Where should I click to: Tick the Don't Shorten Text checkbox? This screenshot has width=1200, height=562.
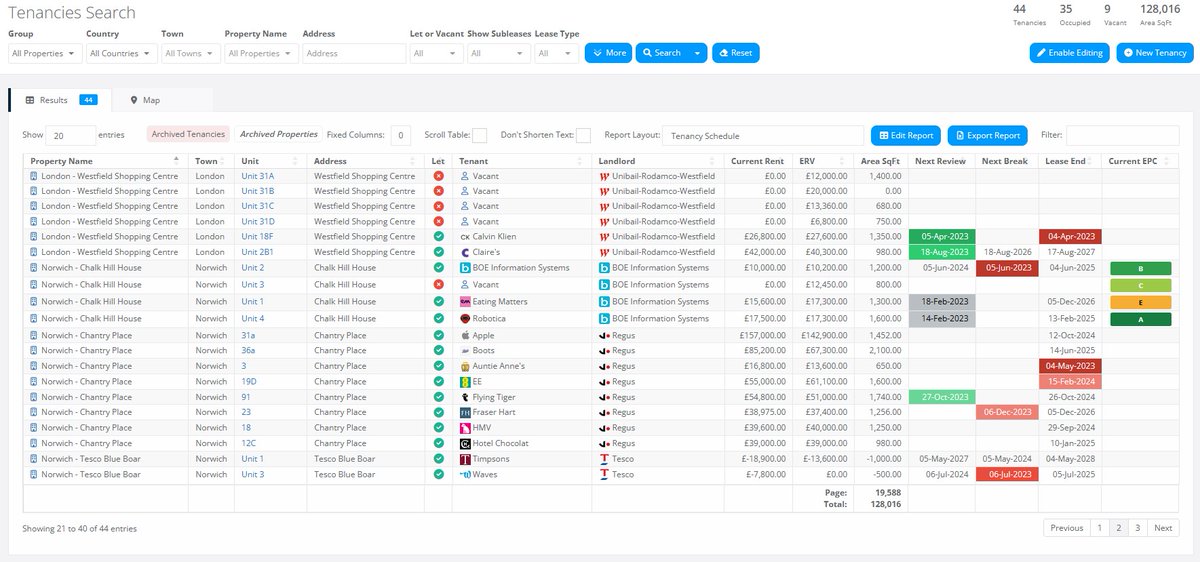point(583,135)
